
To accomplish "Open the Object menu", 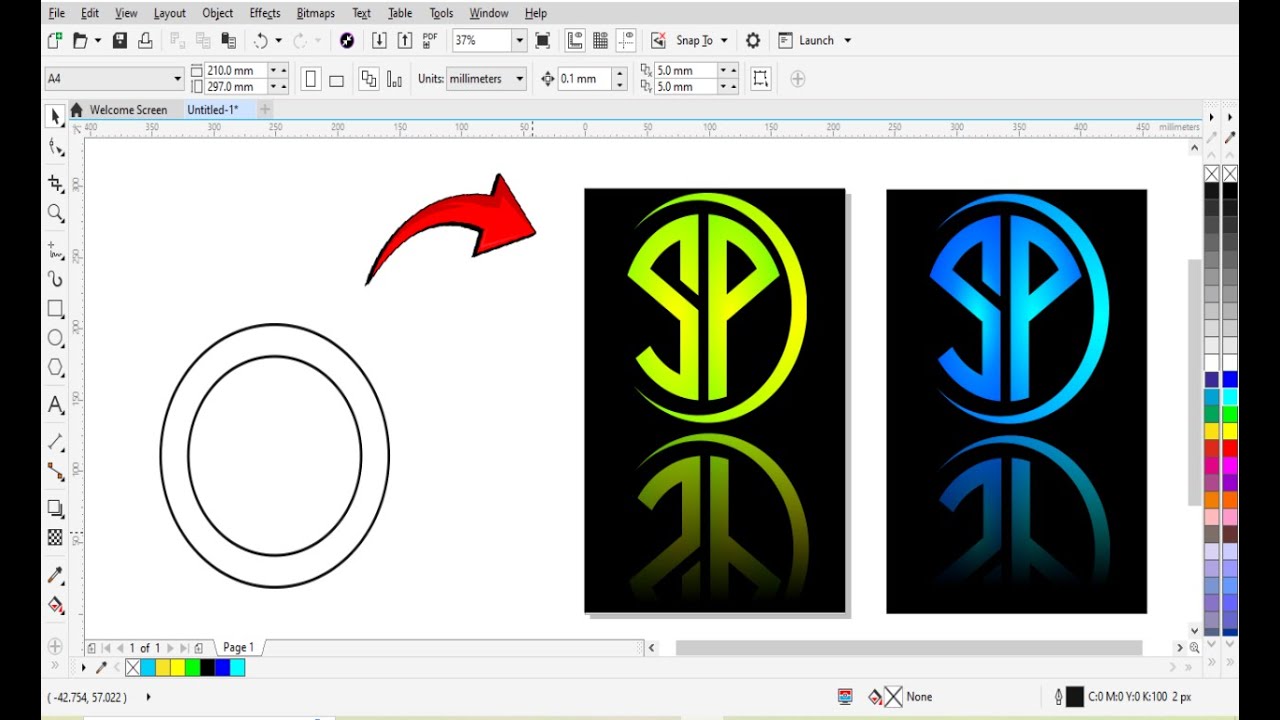I will [x=217, y=13].
